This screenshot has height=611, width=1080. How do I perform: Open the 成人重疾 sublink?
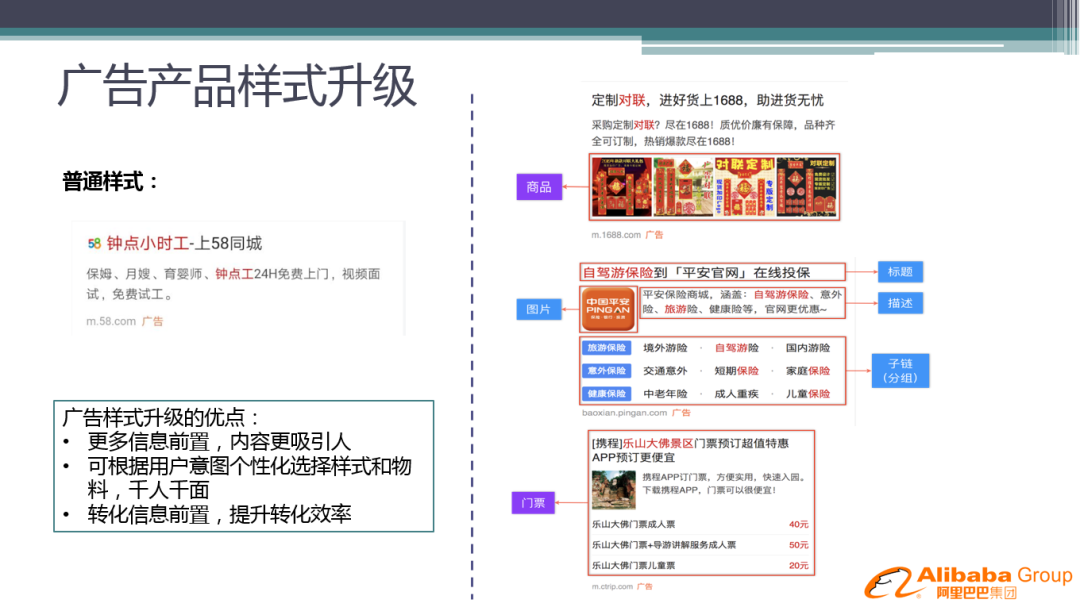click(736, 393)
